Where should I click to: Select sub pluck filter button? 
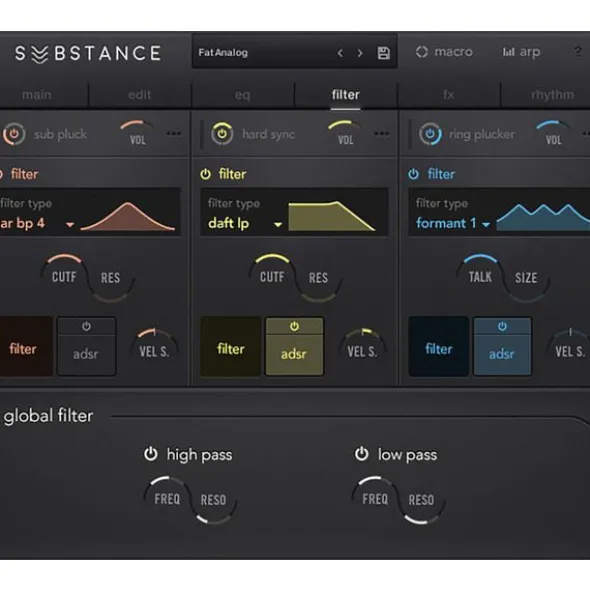click(26, 347)
